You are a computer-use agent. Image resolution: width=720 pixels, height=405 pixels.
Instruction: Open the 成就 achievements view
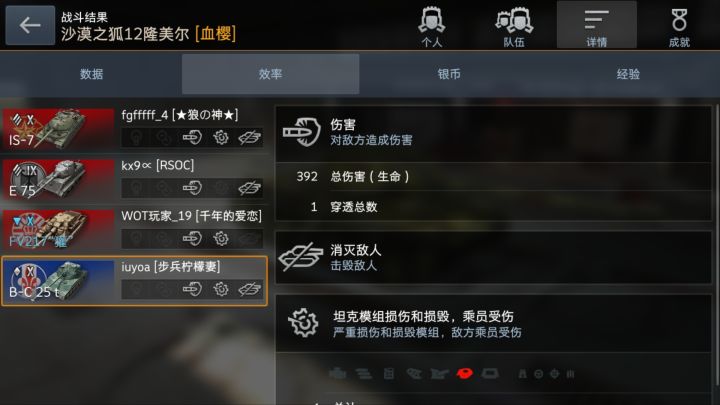679,26
